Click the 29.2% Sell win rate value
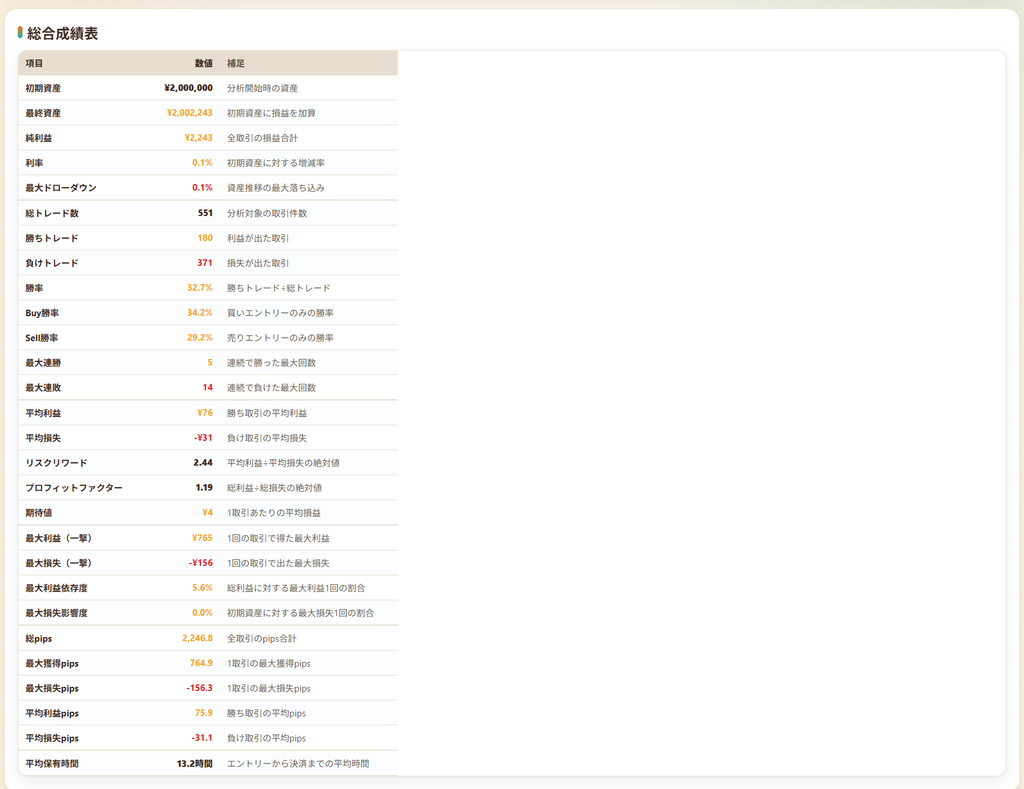Viewport: 1024px width, 789px height. pyautogui.click(x=200, y=338)
